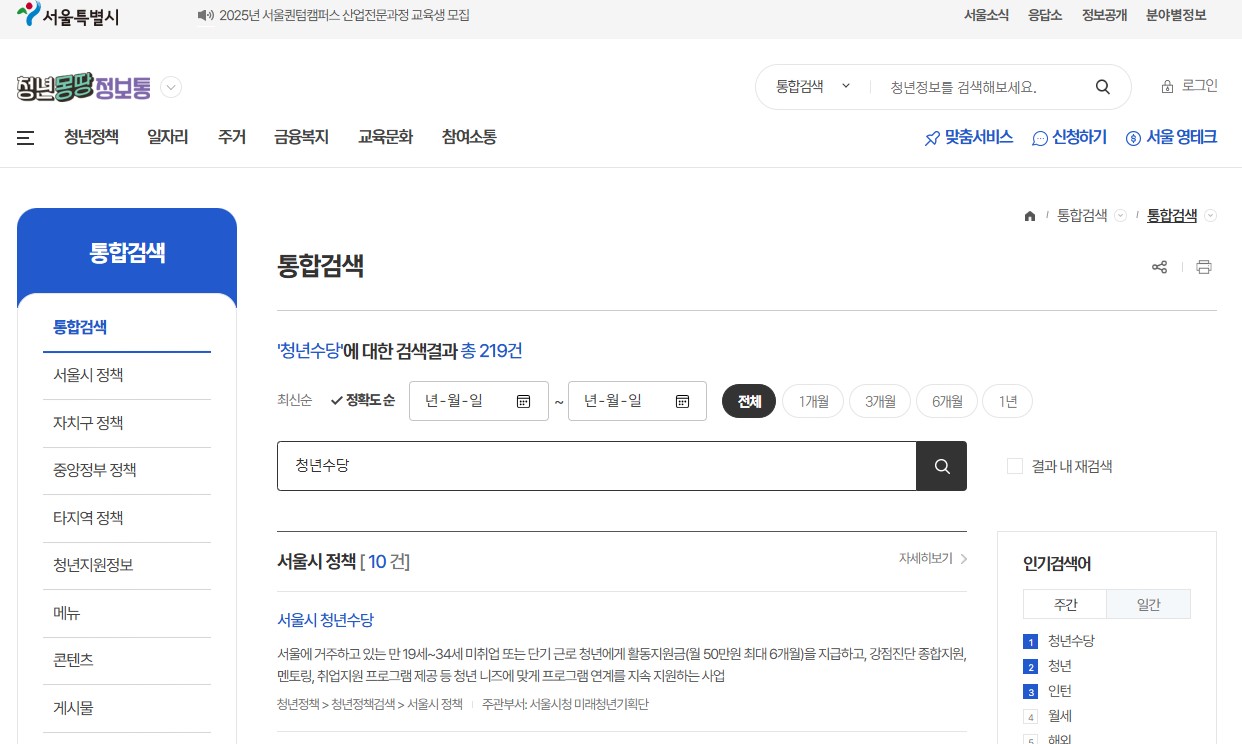Click the print icon
The height and width of the screenshot is (744, 1242).
1204,267
